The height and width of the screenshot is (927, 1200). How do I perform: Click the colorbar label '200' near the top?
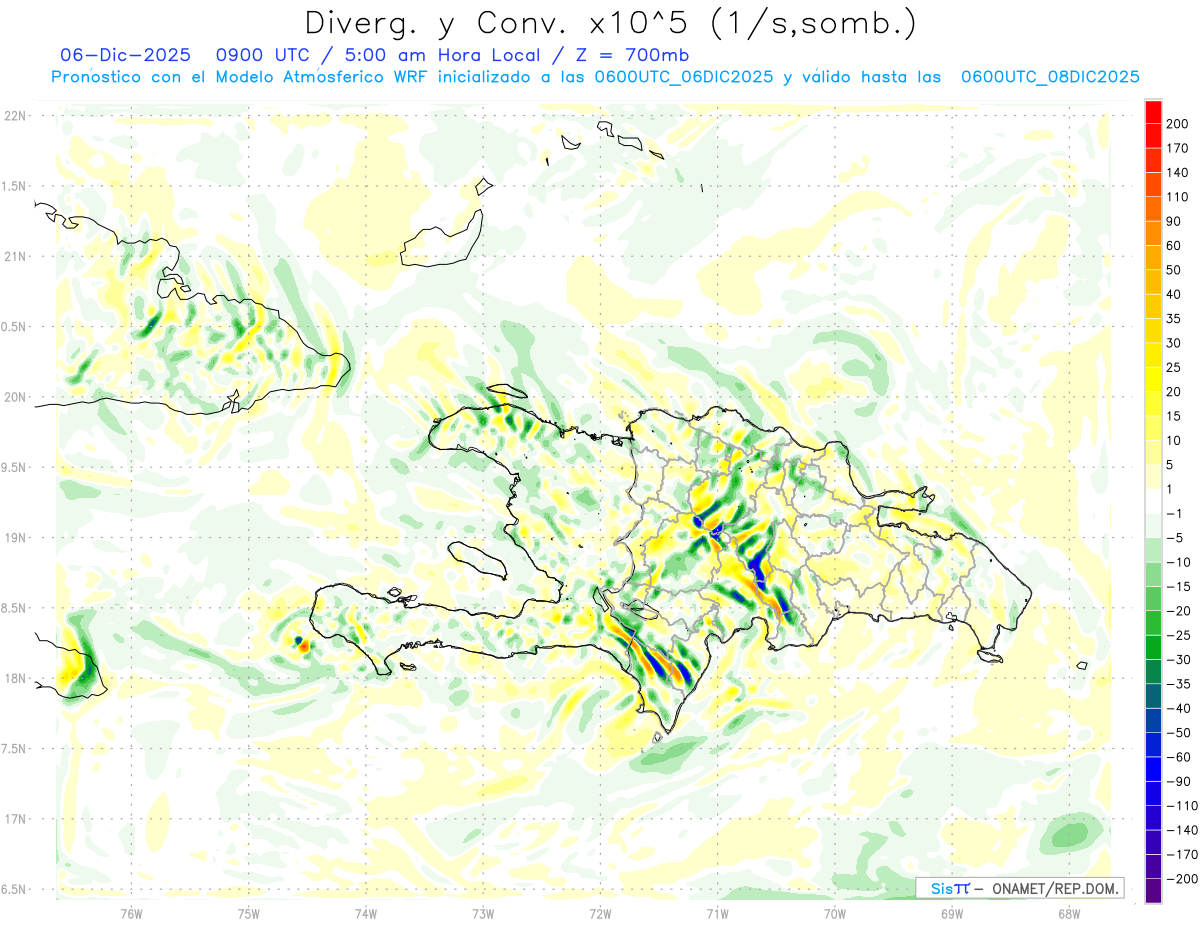click(x=1177, y=123)
